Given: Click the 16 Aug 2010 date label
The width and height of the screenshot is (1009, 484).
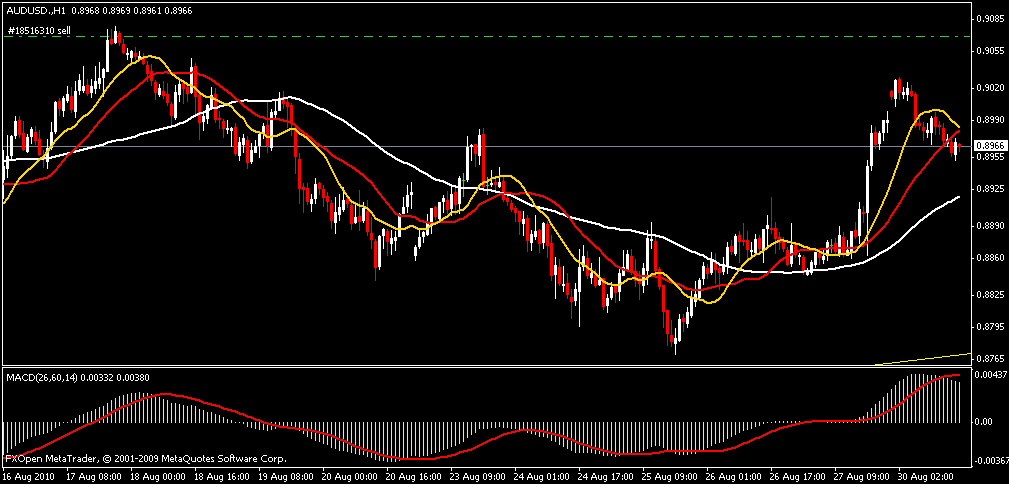Looking at the screenshot, I should pyautogui.click(x=26, y=478).
